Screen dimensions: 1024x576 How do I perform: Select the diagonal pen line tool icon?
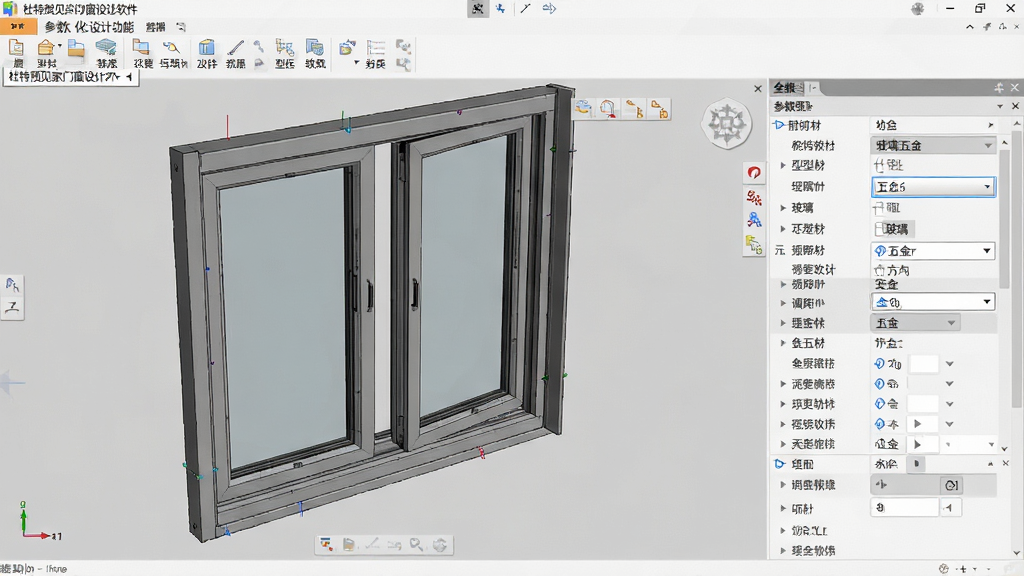(235, 48)
